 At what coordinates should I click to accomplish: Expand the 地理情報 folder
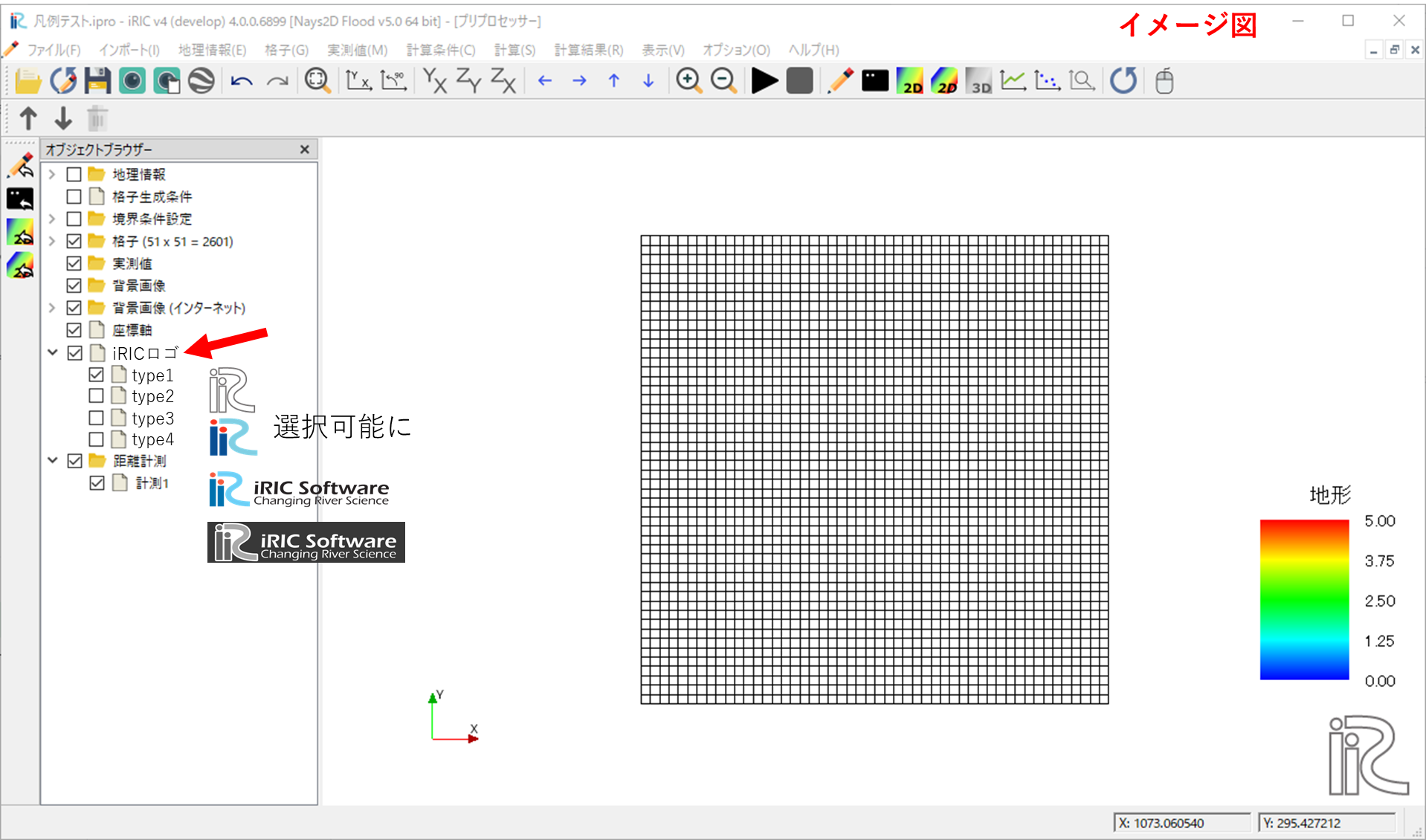pos(51,174)
